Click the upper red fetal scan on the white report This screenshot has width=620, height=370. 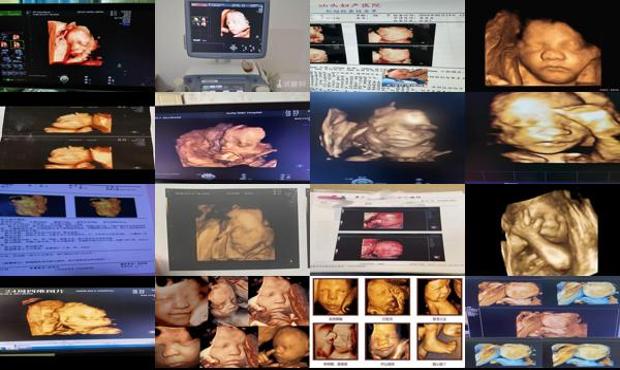[x=383, y=220]
